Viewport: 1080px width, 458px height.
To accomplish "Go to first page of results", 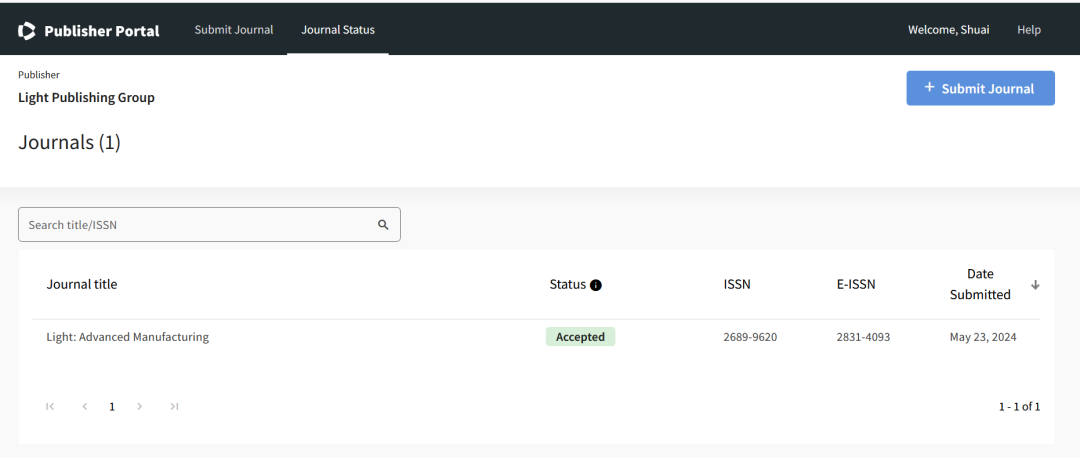I will point(50,406).
